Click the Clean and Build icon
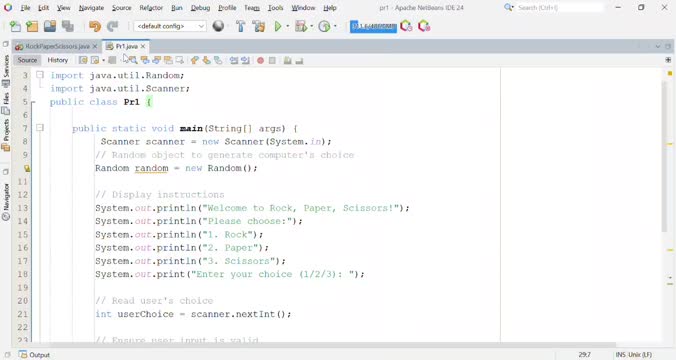676x360 pixels. pos(259,26)
